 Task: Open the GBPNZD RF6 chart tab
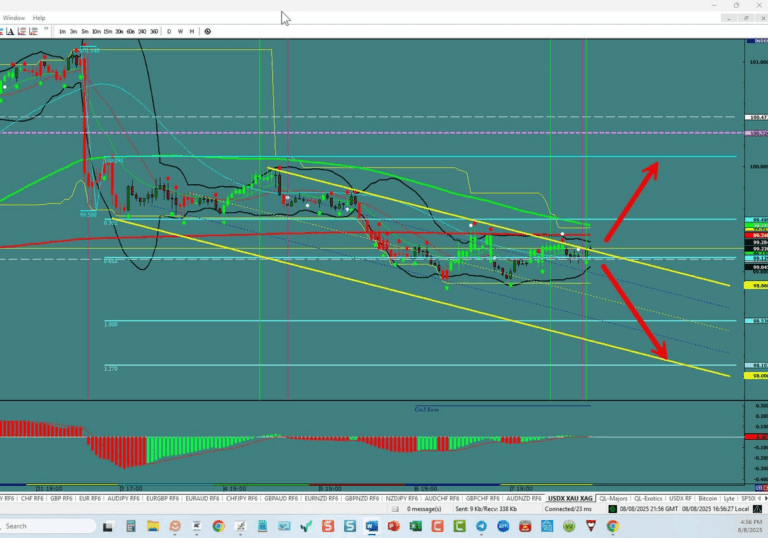361,498
